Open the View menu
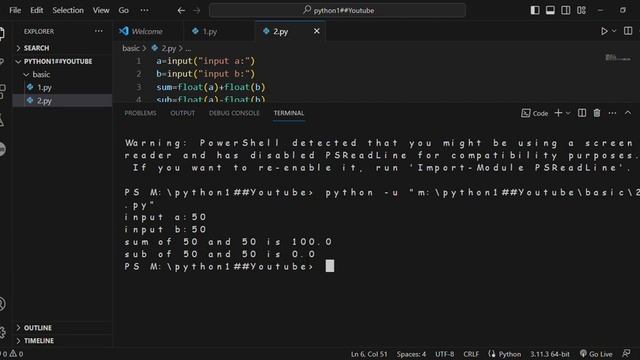640x360 pixels. point(101,10)
